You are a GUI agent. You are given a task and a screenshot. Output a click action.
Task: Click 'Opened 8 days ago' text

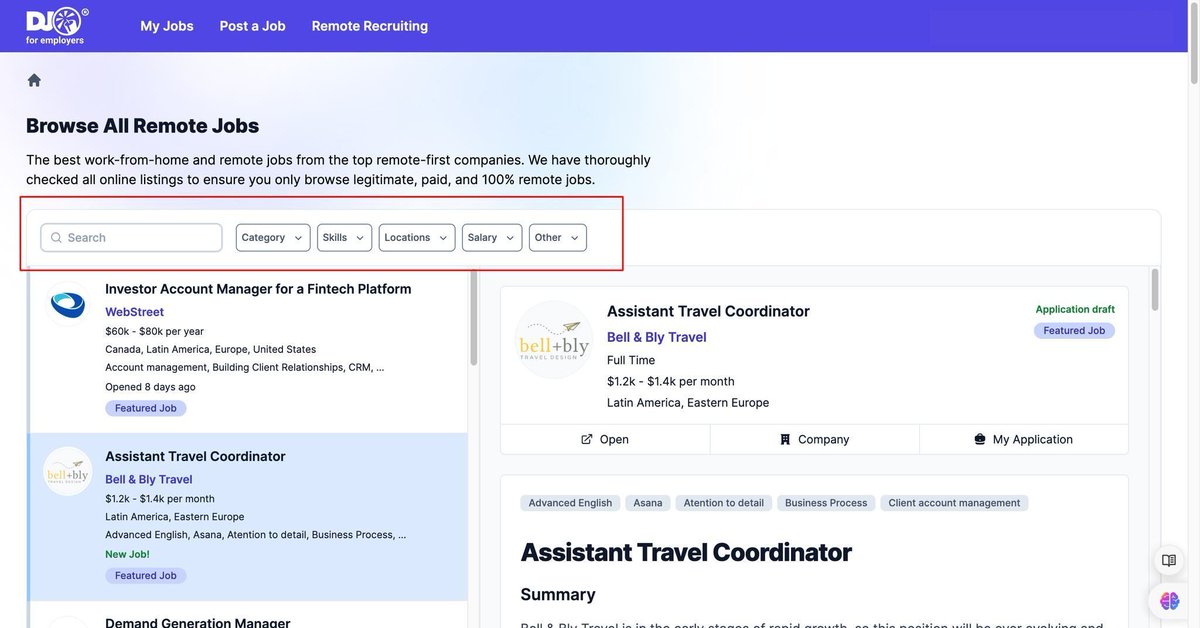(150, 387)
